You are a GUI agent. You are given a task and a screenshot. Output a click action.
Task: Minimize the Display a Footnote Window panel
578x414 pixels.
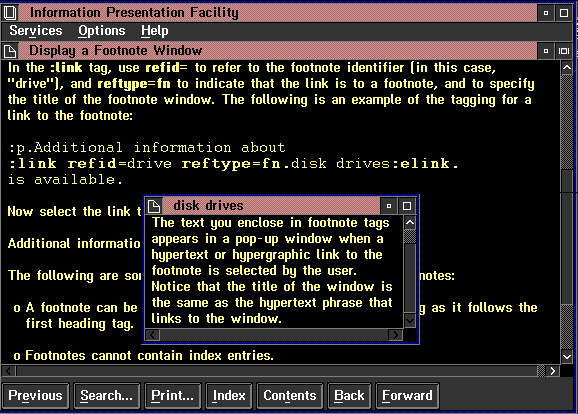tap(546, 51)
